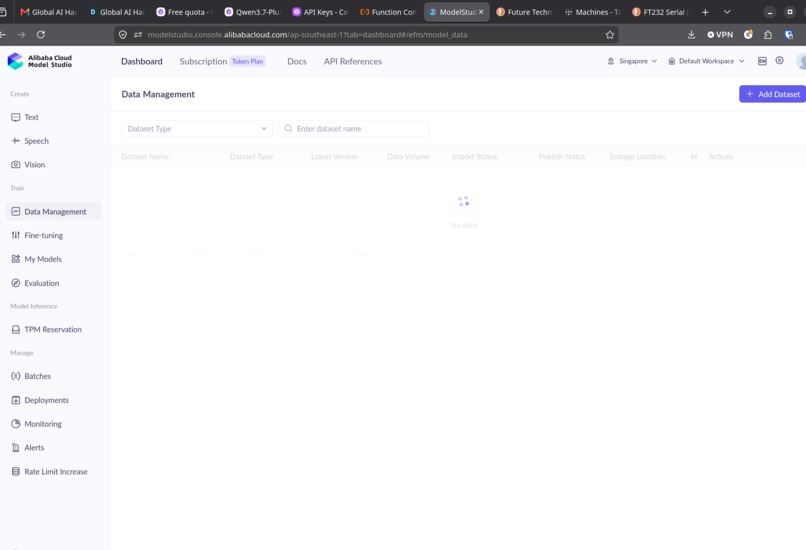The image size is (806, 550).
Task: Select the Data Management icon
Action: (x=16, y=211)
